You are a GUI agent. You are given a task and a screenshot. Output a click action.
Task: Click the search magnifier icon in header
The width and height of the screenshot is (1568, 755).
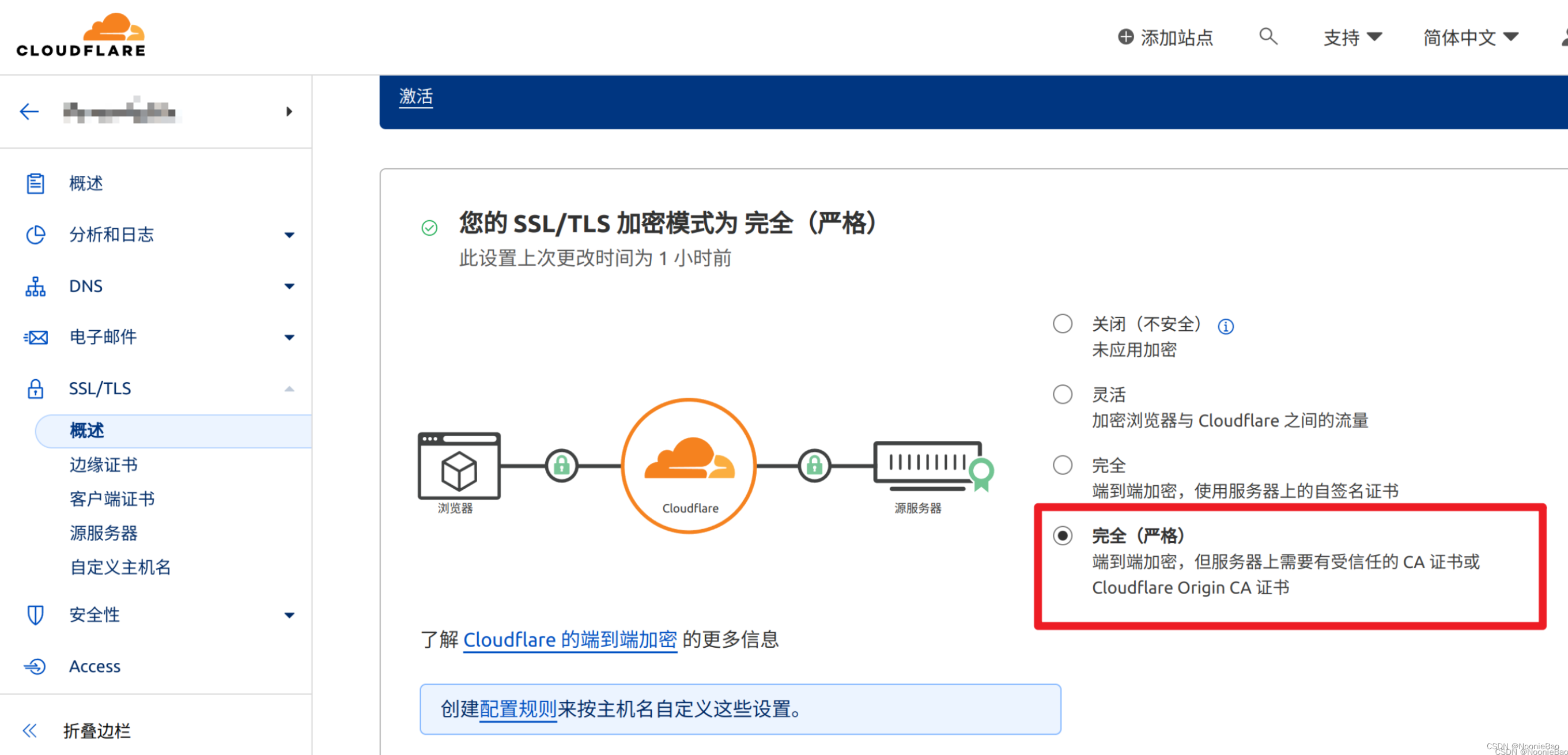tap(1268, 37)
